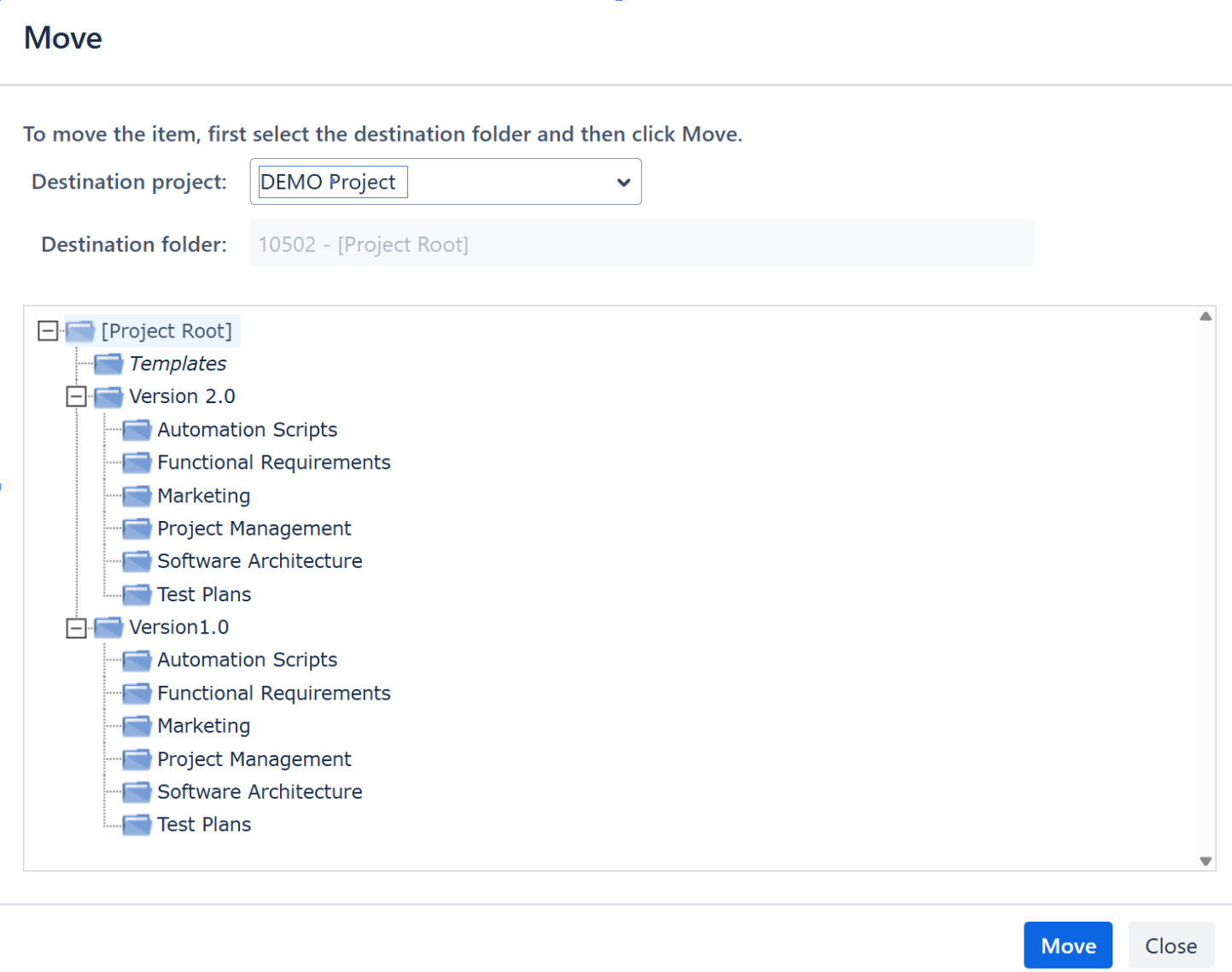
Task: Click folder icon of Version1.0 Automation Scripts
Action: 137,660
